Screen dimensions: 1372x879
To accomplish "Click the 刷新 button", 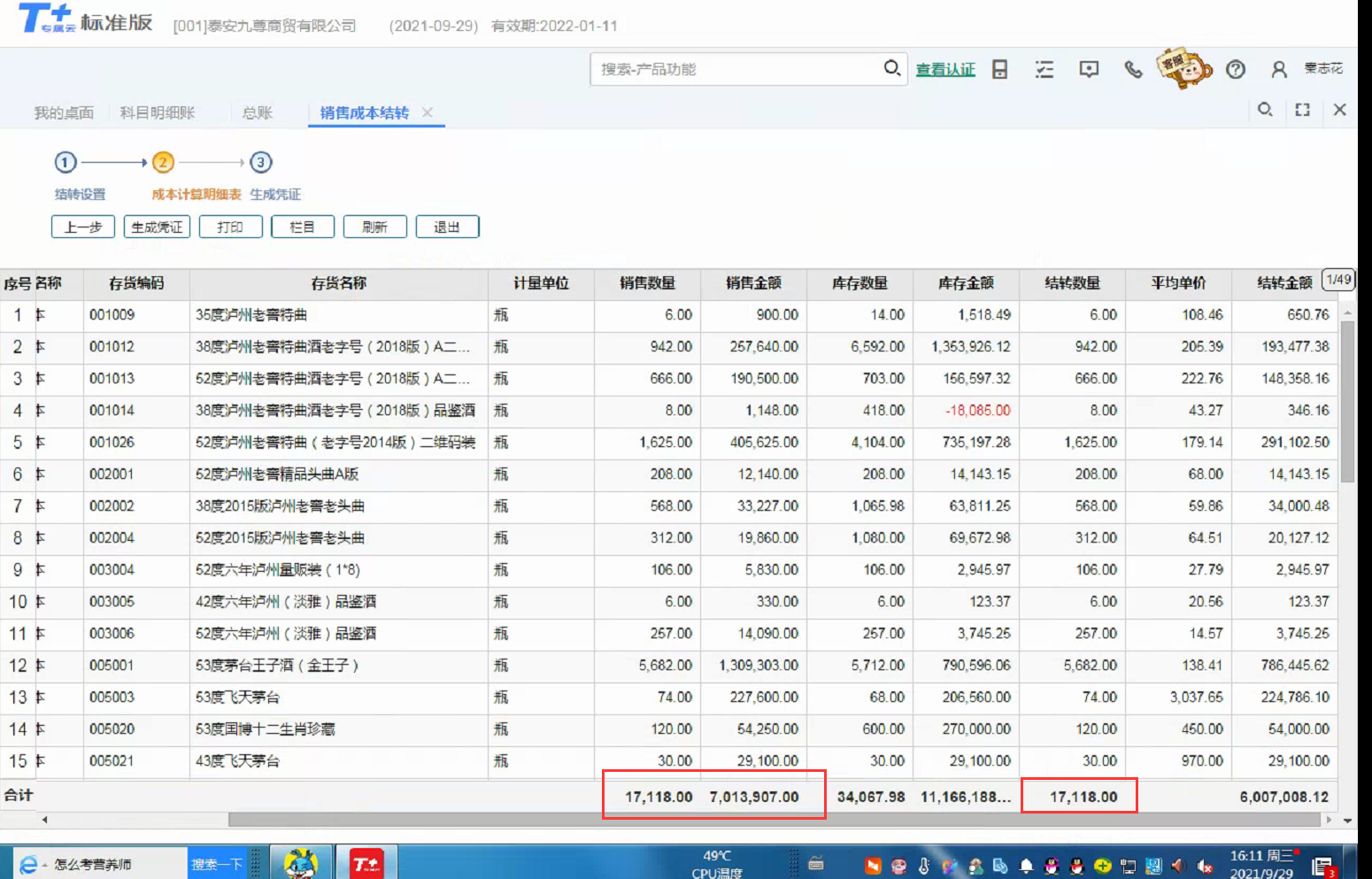I will (x=375, y=227).
